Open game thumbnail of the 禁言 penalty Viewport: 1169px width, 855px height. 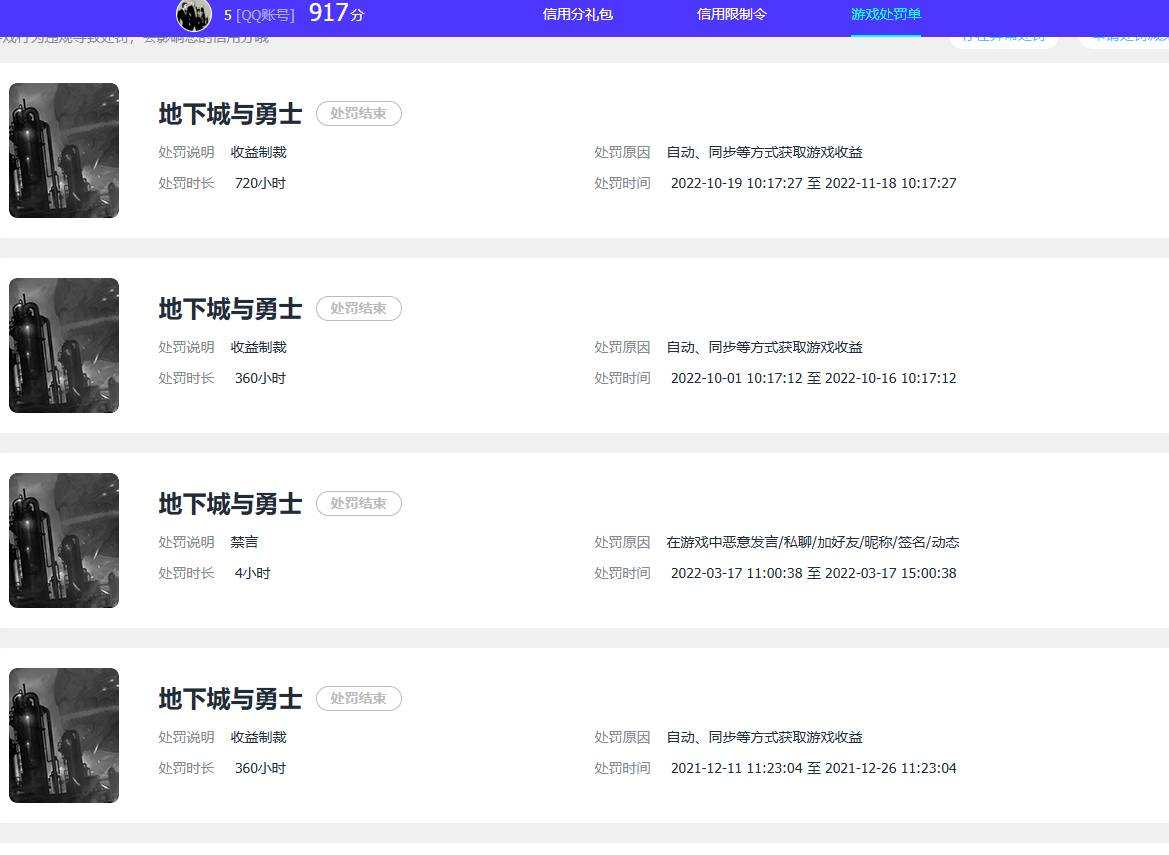pos(64,540)
